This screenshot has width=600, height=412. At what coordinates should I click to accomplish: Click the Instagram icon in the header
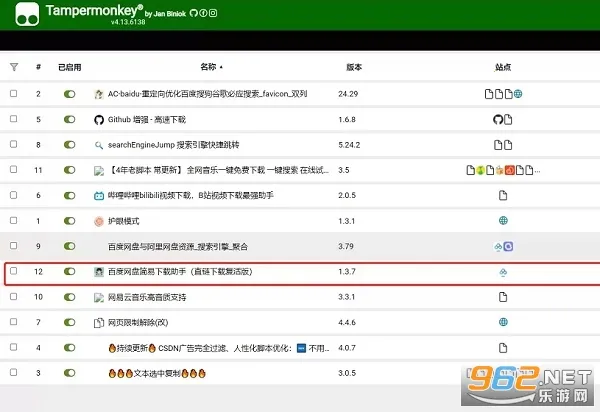coord(214,13)
